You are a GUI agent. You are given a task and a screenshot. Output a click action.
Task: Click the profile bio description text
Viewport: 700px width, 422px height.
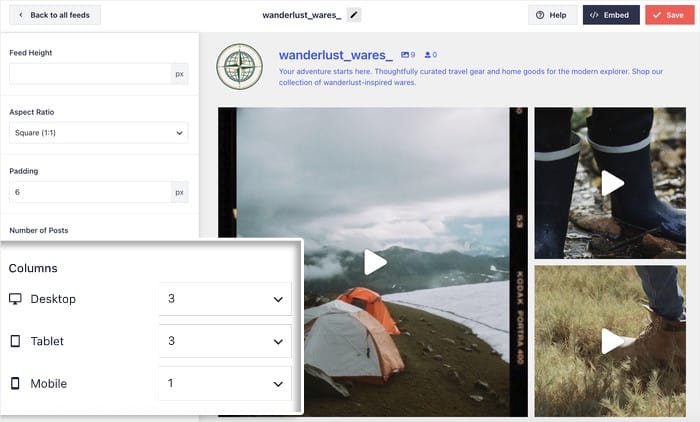471,77
